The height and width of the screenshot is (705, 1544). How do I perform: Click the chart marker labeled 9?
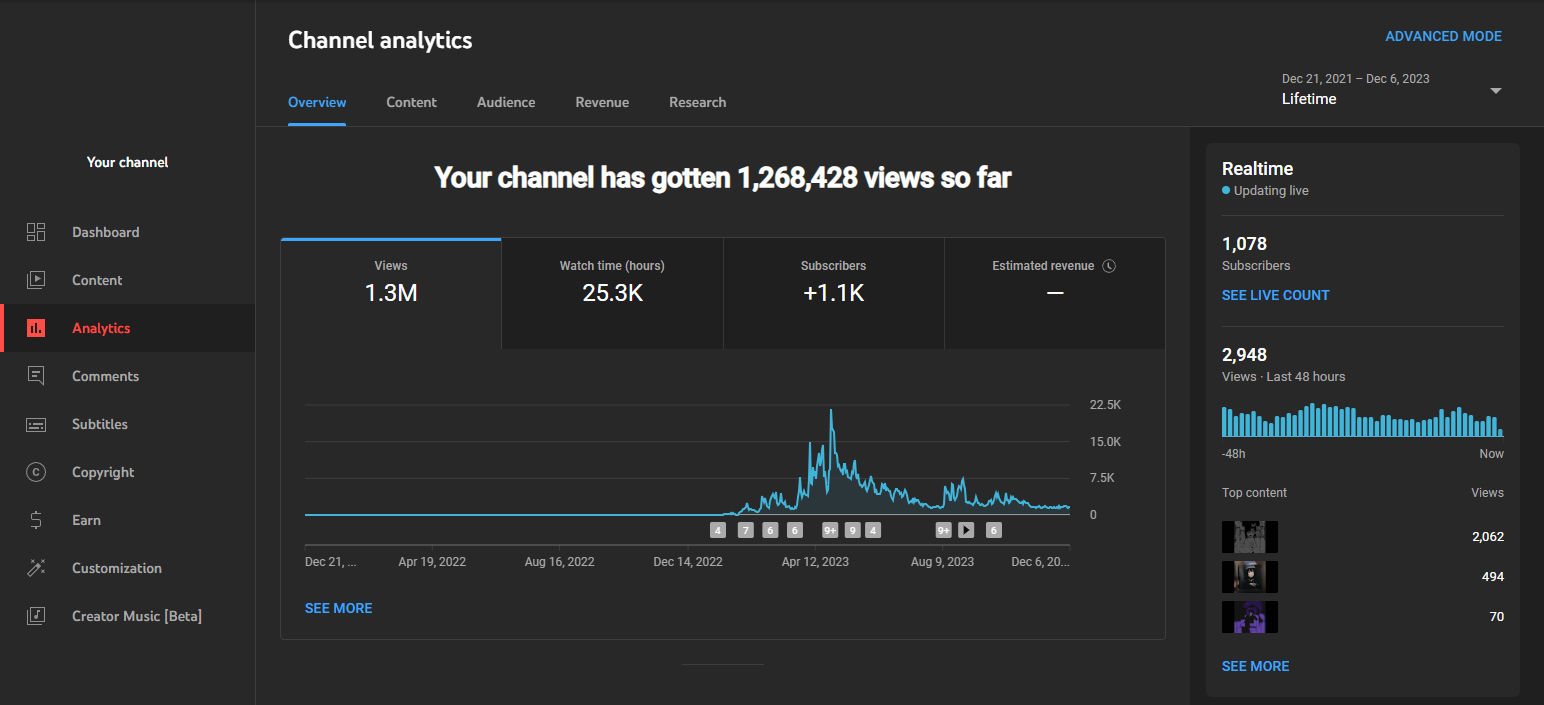click(x=853, y=530)
